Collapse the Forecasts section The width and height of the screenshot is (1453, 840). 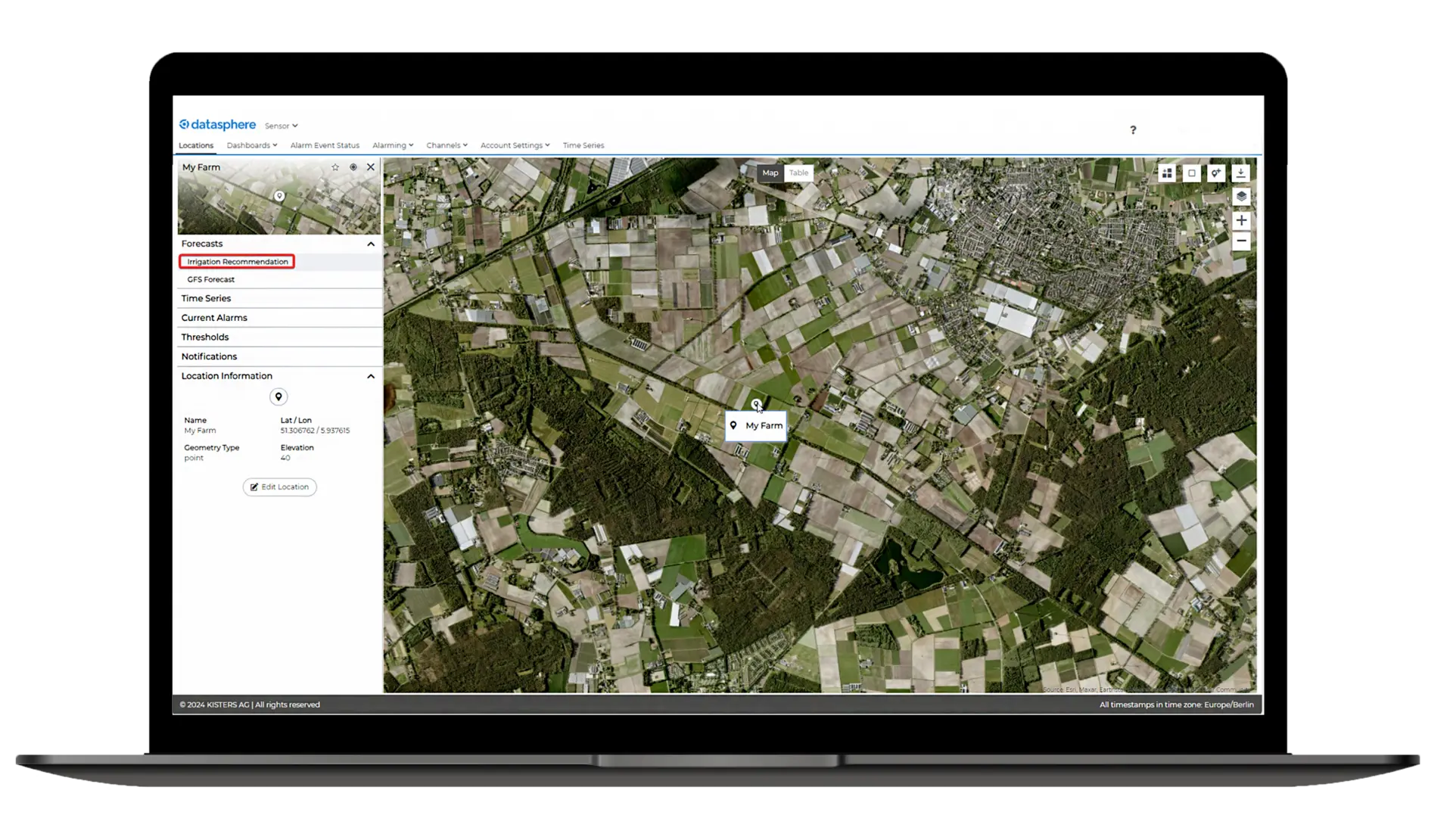(x=371, y=244)
